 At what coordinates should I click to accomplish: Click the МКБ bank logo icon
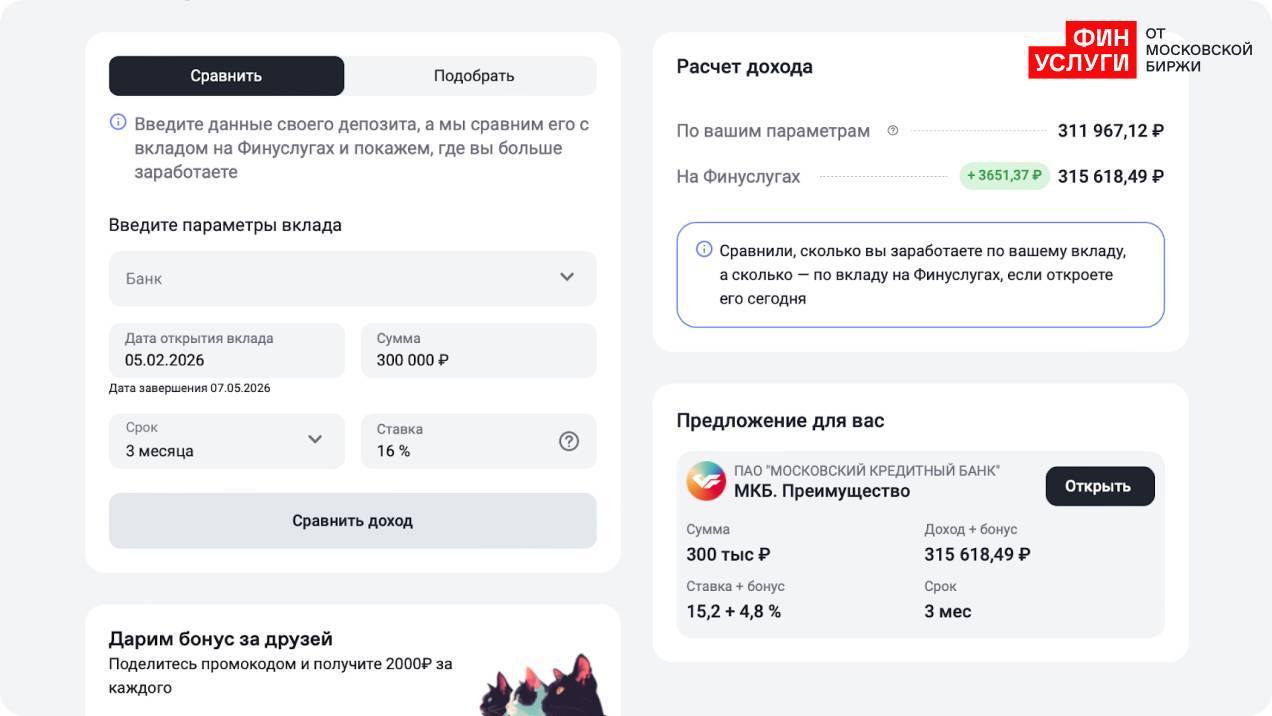click(x=706, y=481)
